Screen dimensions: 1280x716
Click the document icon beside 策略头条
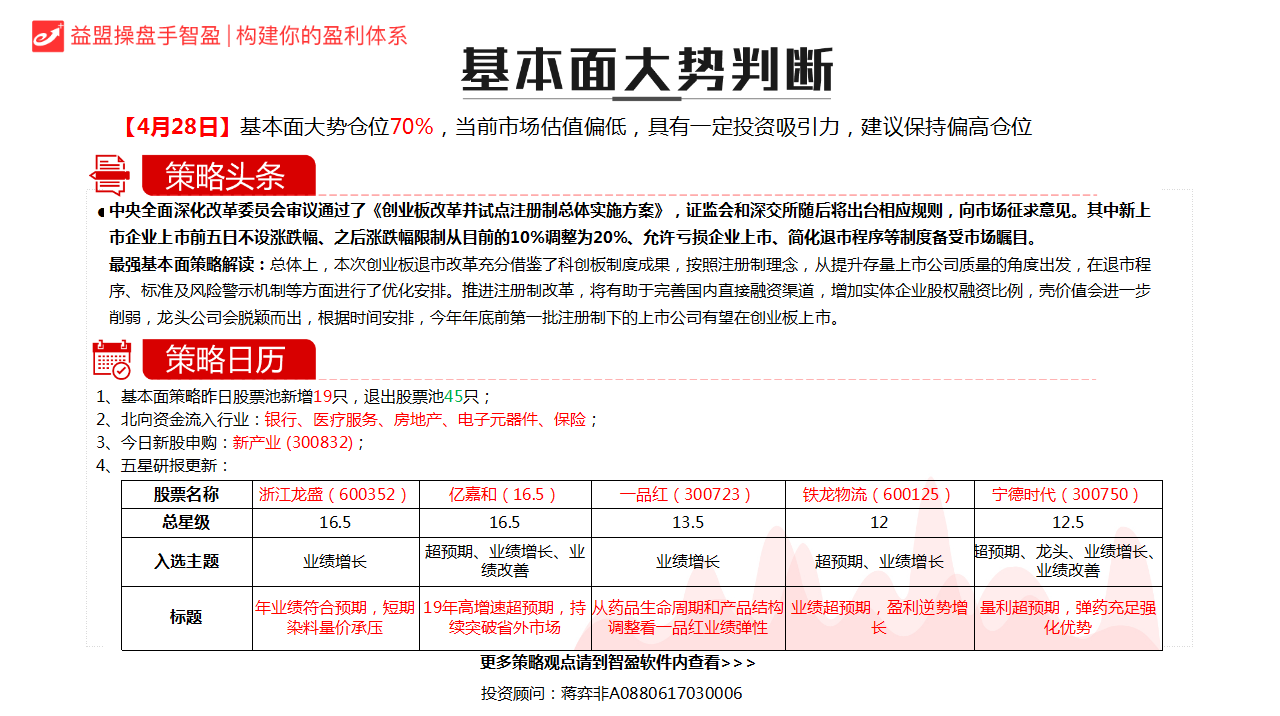110,174
